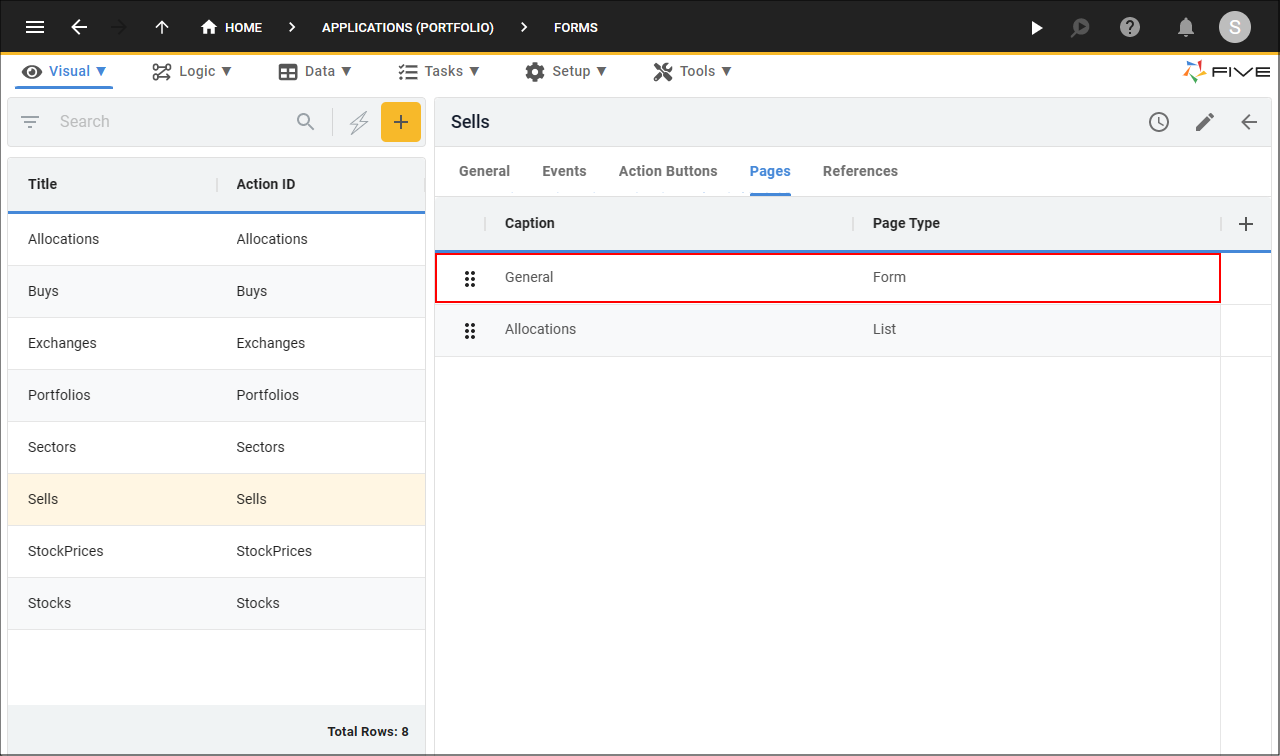Click the run with inspector icon

[x=1080, y=27]
